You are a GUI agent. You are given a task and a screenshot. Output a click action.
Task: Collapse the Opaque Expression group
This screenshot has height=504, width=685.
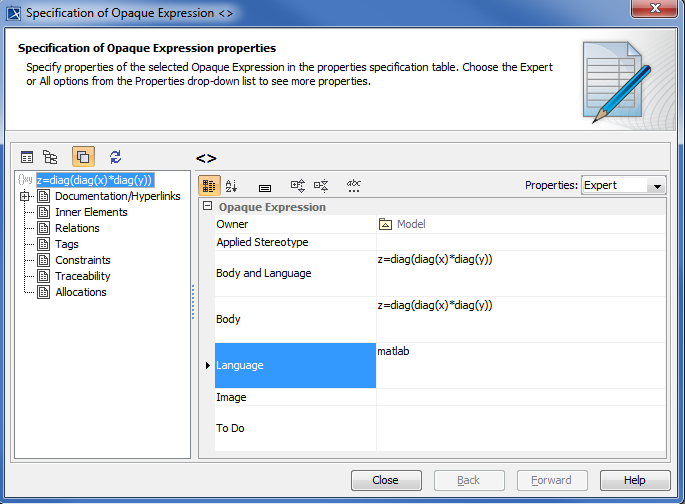208,206
